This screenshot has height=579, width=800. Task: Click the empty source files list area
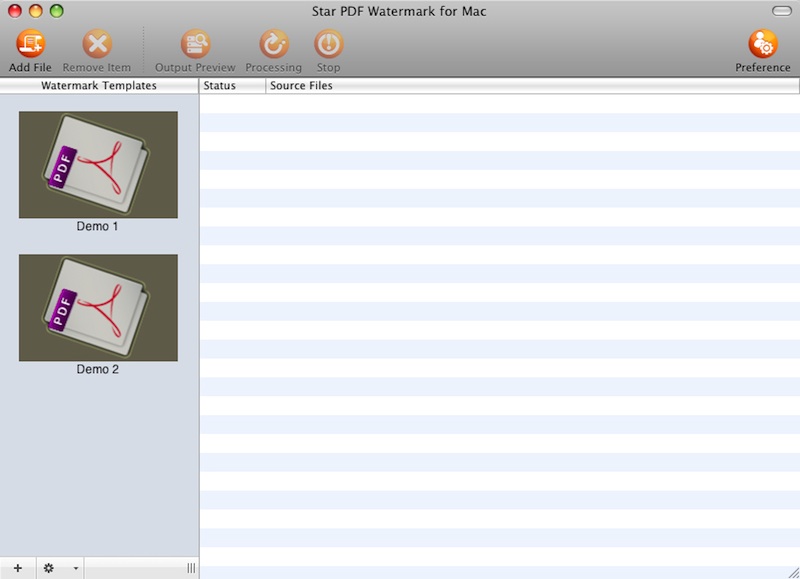500,330
